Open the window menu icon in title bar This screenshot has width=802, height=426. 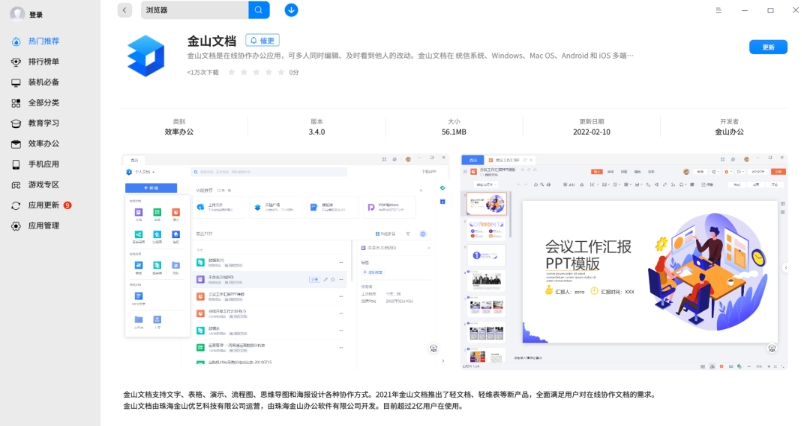point(719,10)
